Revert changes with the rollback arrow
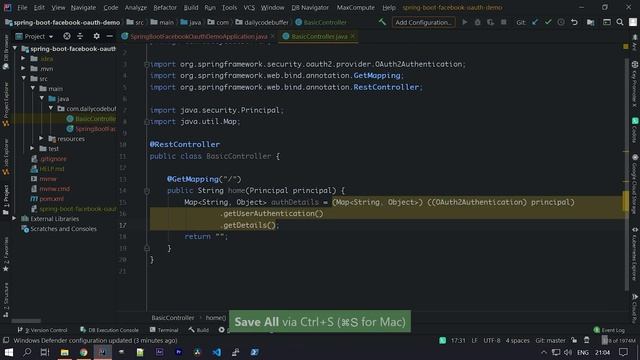The image size is (640, 360). (574, 22)
